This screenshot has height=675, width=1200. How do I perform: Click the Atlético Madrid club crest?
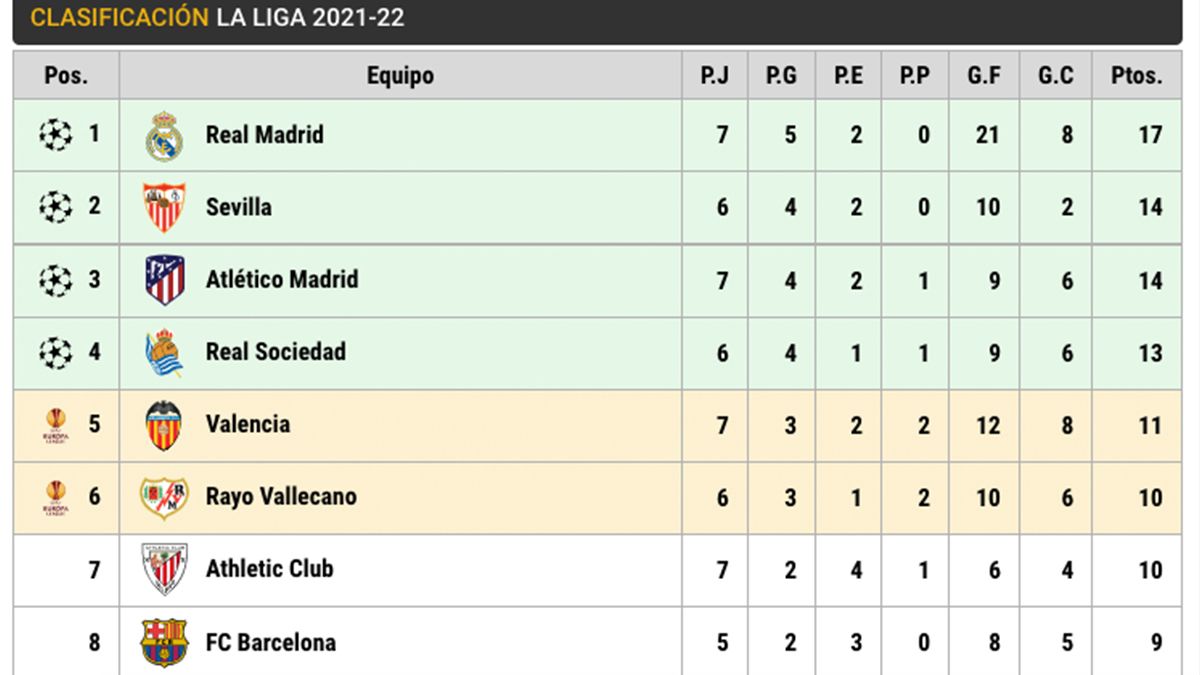click(x=164, y=280)
